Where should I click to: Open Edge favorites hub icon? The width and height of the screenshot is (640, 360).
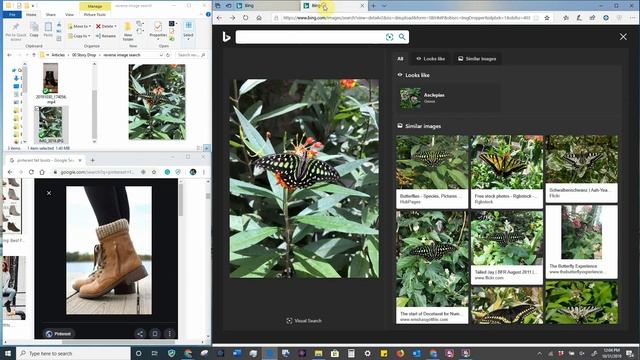[x=566, y=18]
